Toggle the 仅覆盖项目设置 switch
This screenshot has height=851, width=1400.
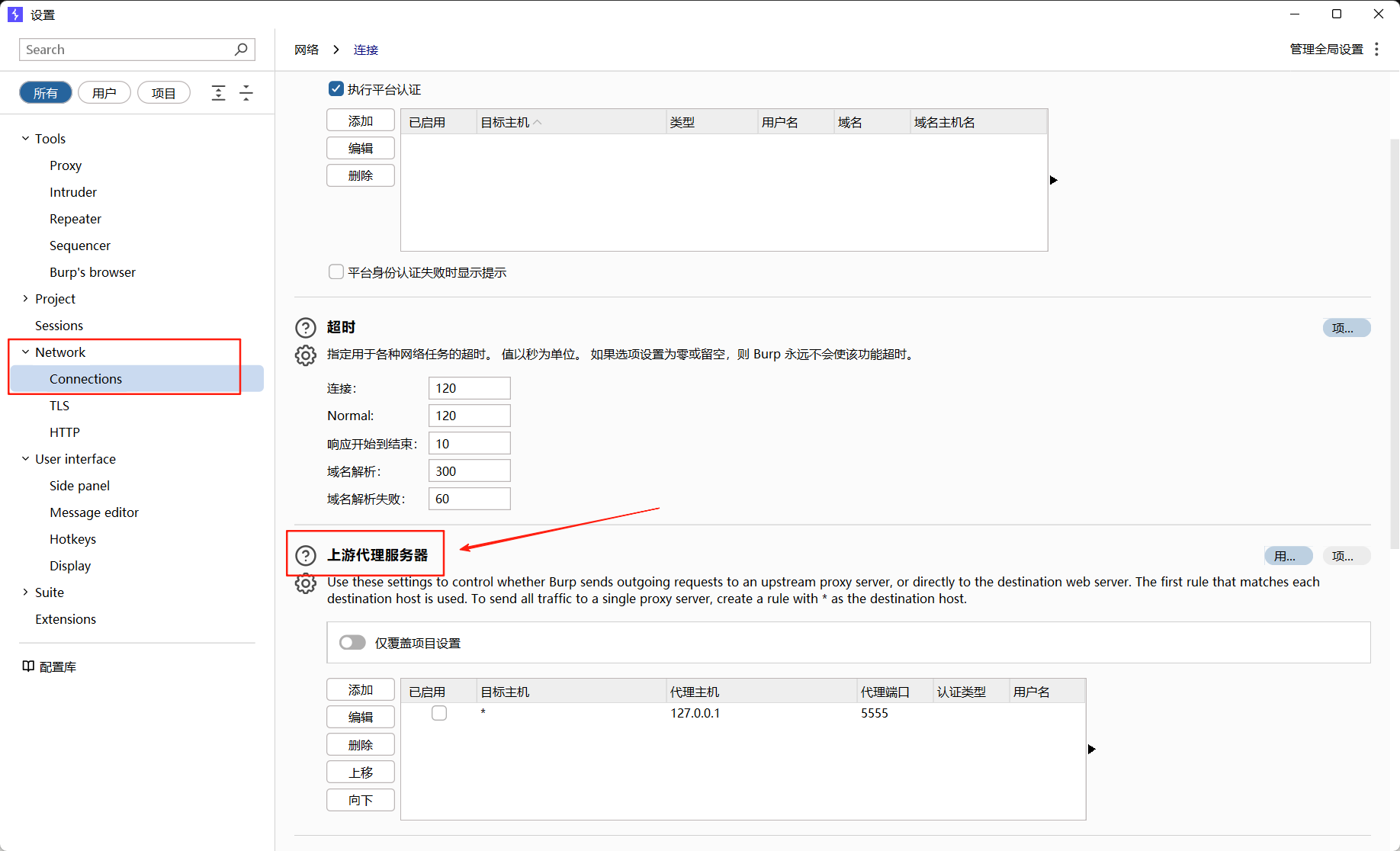coord(352,643)
